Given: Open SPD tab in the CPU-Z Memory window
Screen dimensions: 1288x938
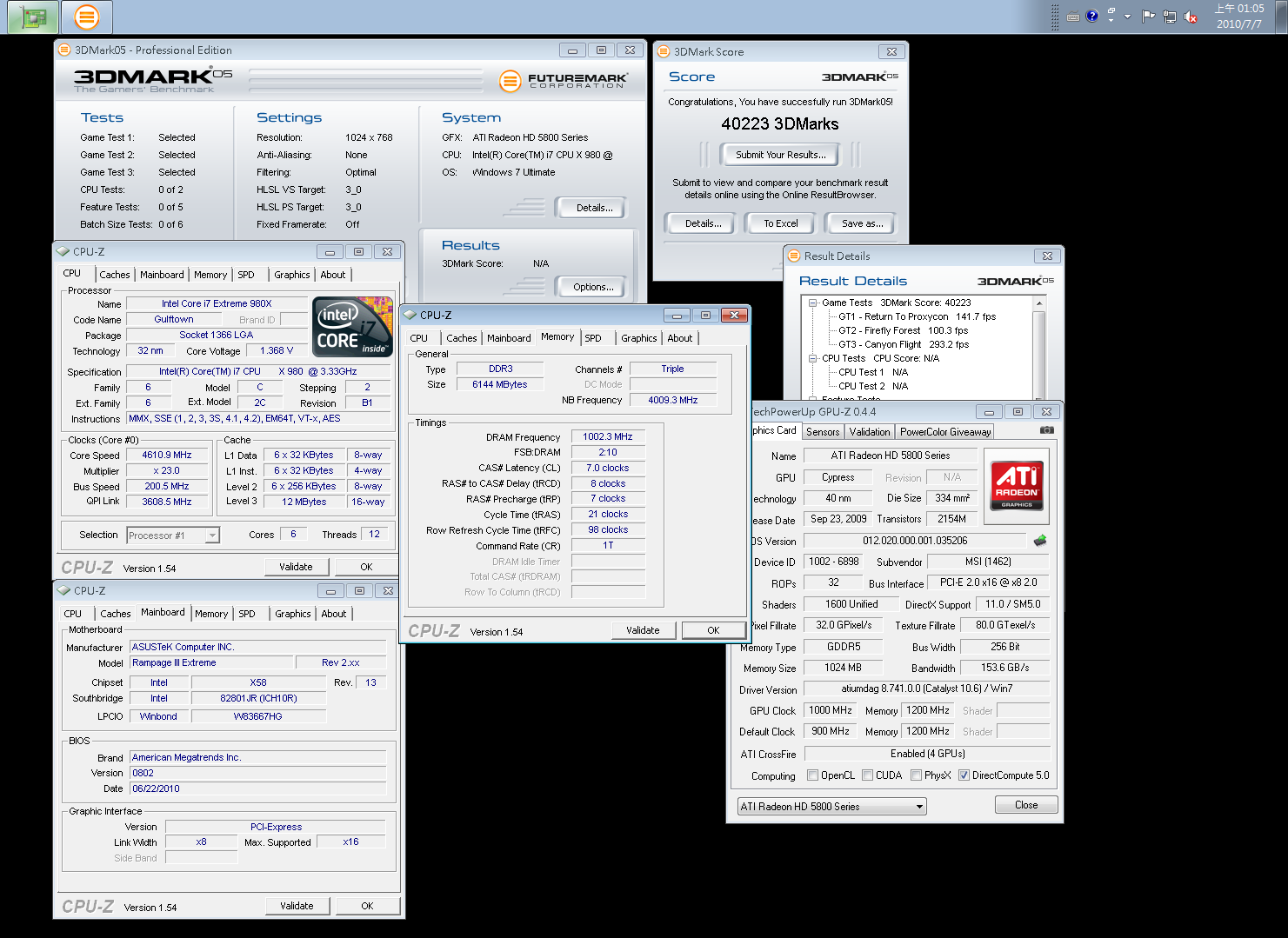Looking at the screenshot, I should point(593,338).
